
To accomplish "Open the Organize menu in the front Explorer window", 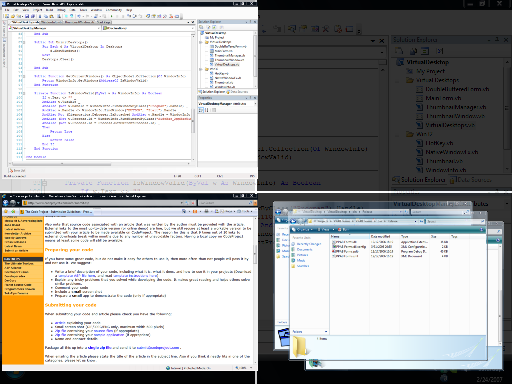I will [303, 230].
